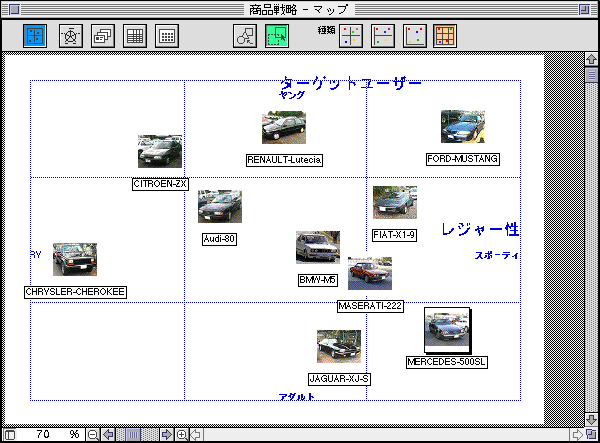Screen dimensions: 600x443
Task: Click the レジャー性 axis title
Action: click(x=480, y=230)
